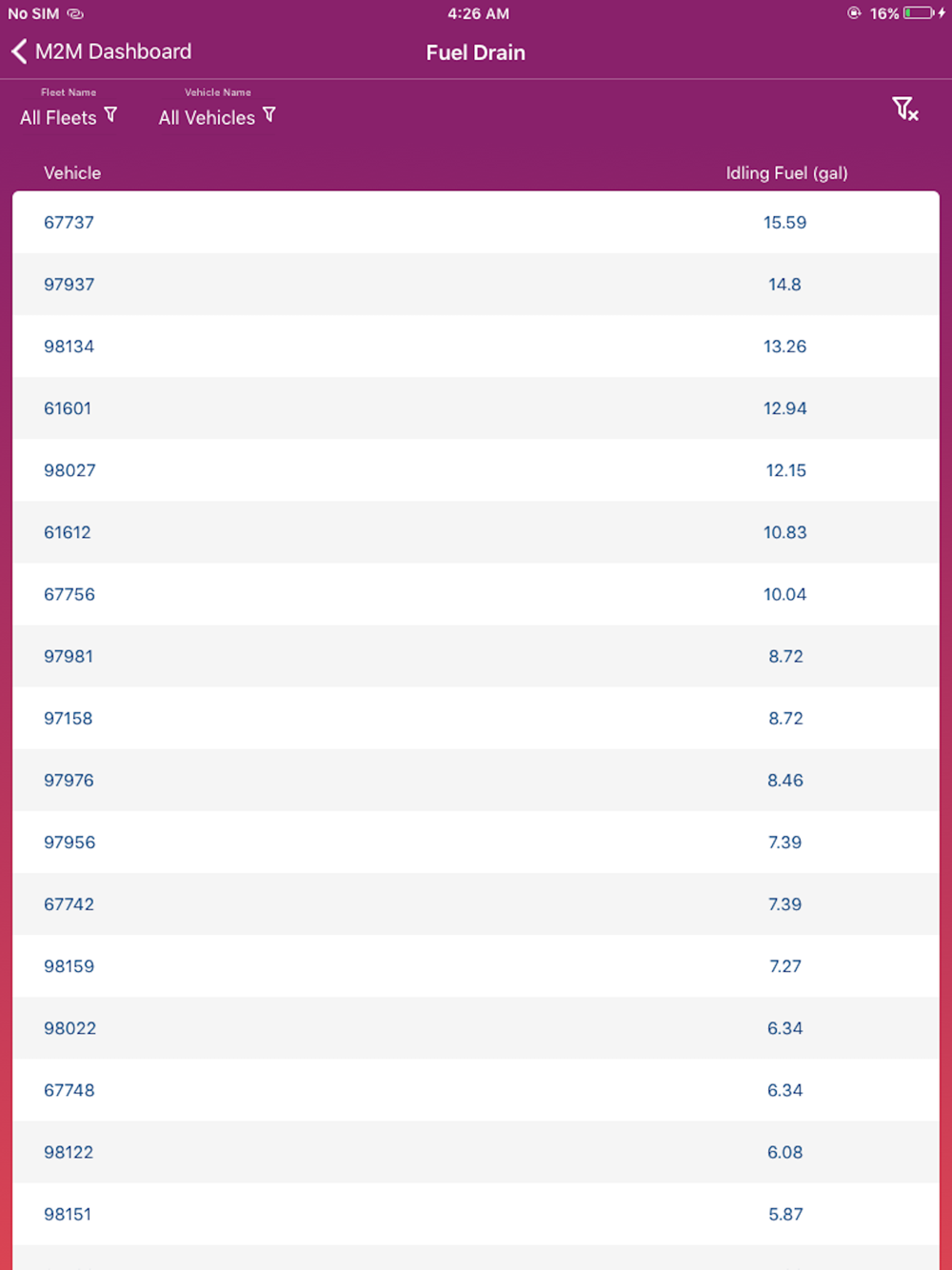Tap vehicle 67756 entry
The height and width of the screenshot is (1270, 952).
[69, 594]
